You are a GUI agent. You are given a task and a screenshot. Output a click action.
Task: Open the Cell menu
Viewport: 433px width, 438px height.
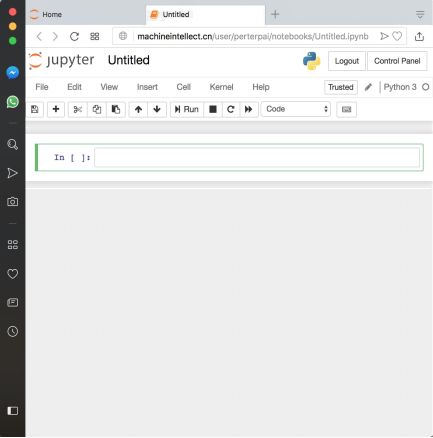tap(184, 87)
